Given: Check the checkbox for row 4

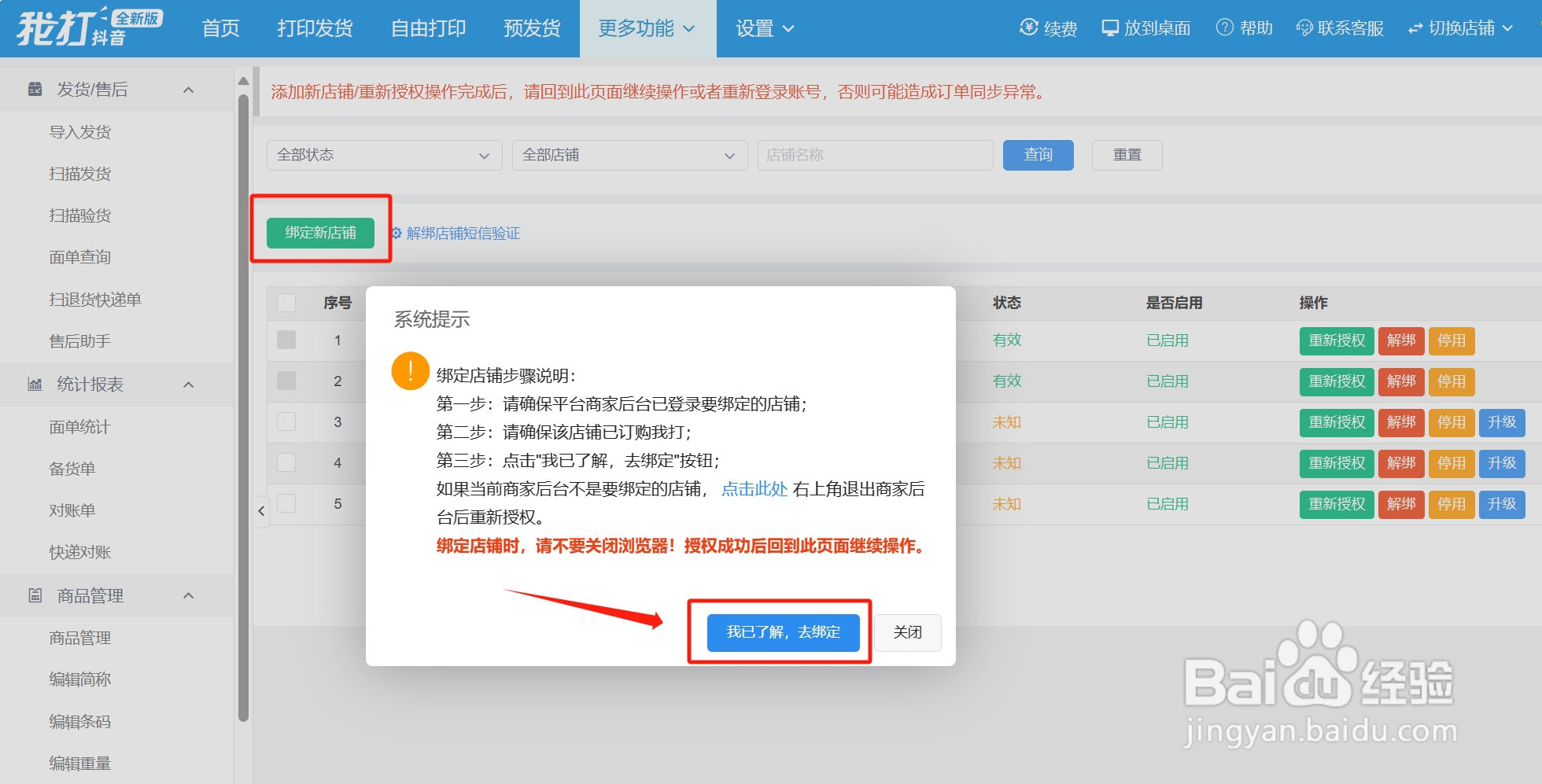Looking at the screenshot, I should [x=286, y=462].
